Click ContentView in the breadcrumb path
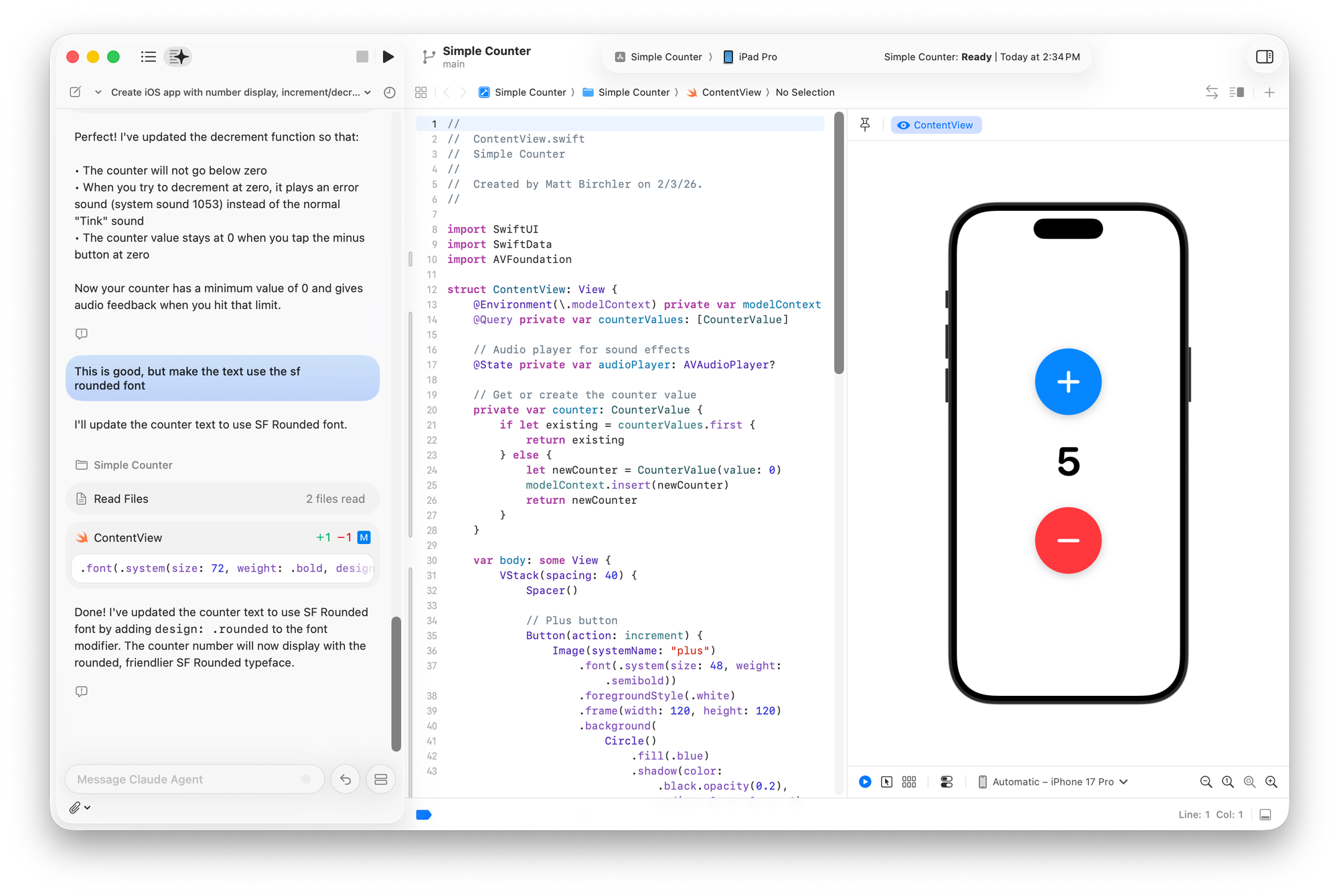1339x896 pixels. click(730, 92)
